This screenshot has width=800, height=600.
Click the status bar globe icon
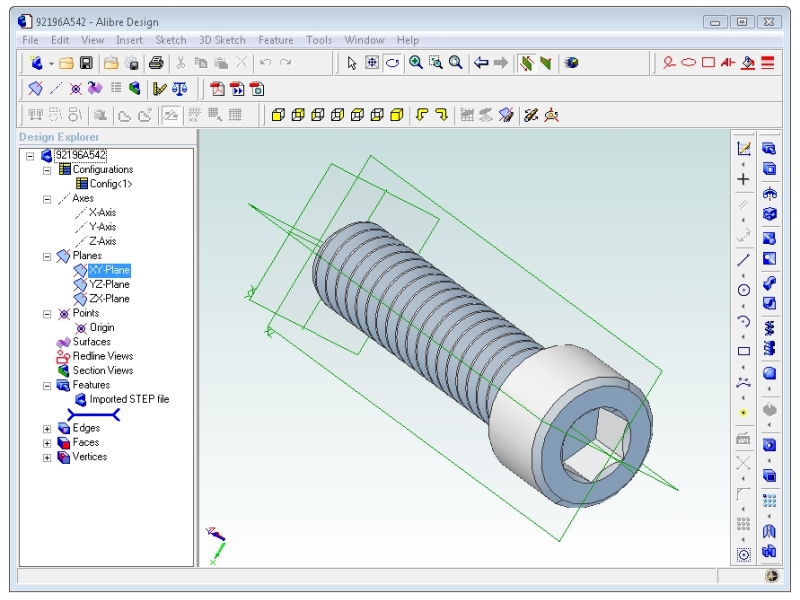[x=772, y=576]
